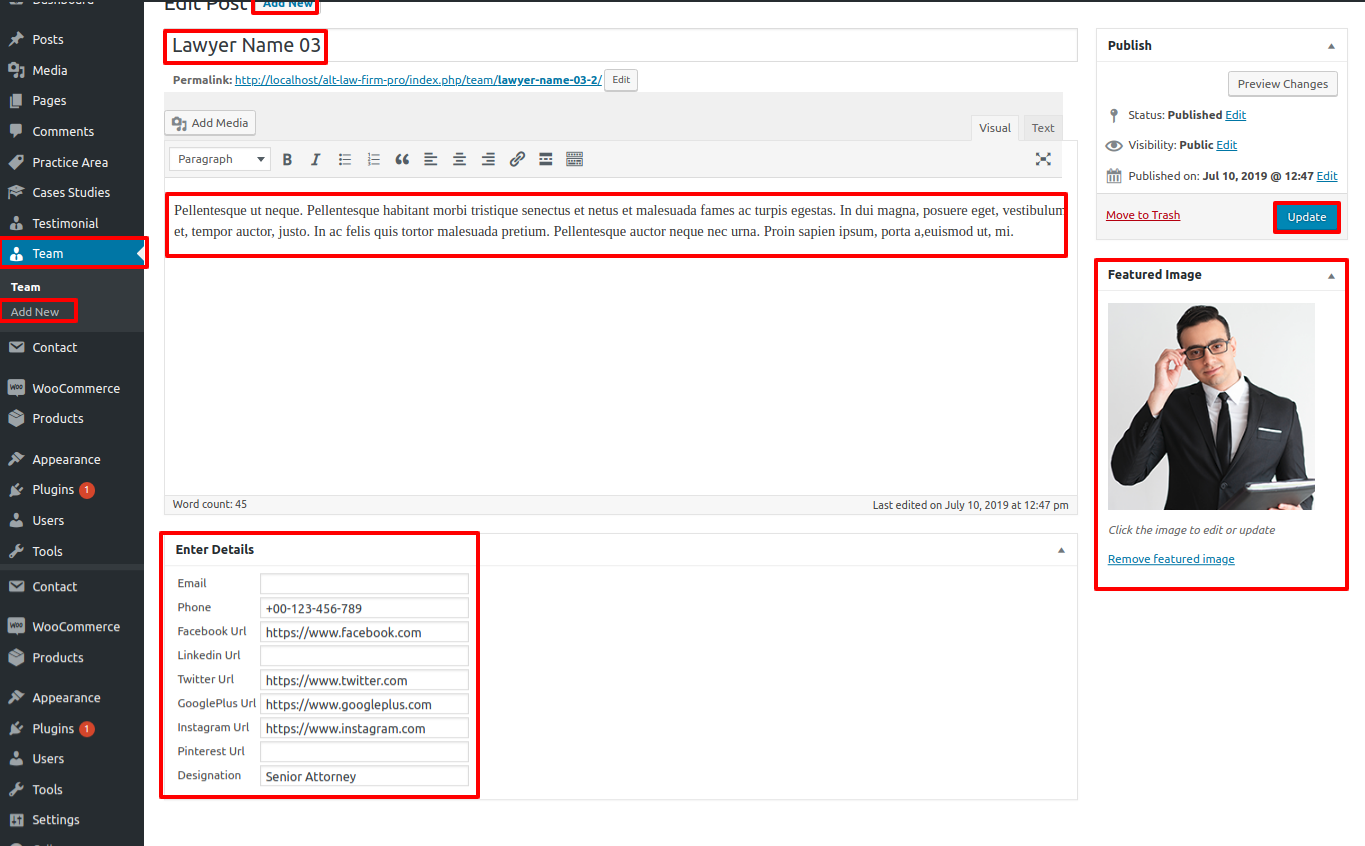Viewport: 1365px width, 846px height.
Task: Toggle bold formatting in editor toolbar
Action: click(287, 159)
